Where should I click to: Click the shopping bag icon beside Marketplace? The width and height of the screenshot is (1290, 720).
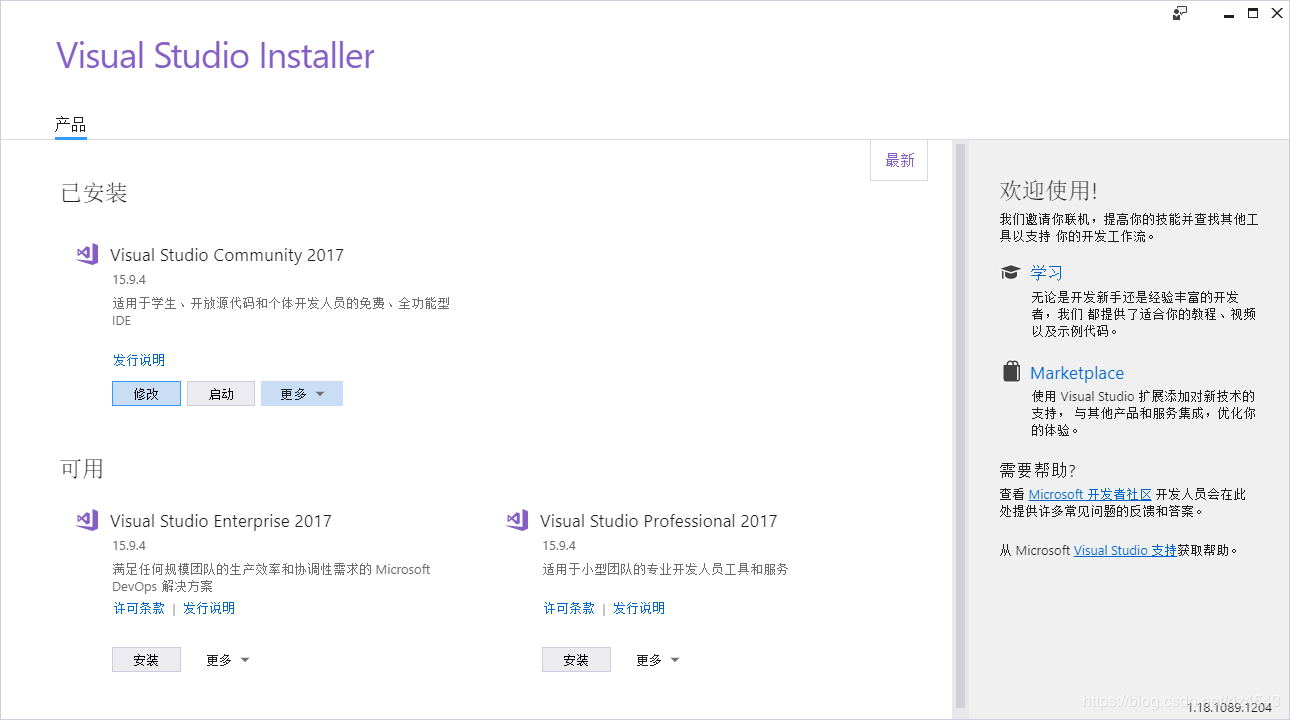1011,370
